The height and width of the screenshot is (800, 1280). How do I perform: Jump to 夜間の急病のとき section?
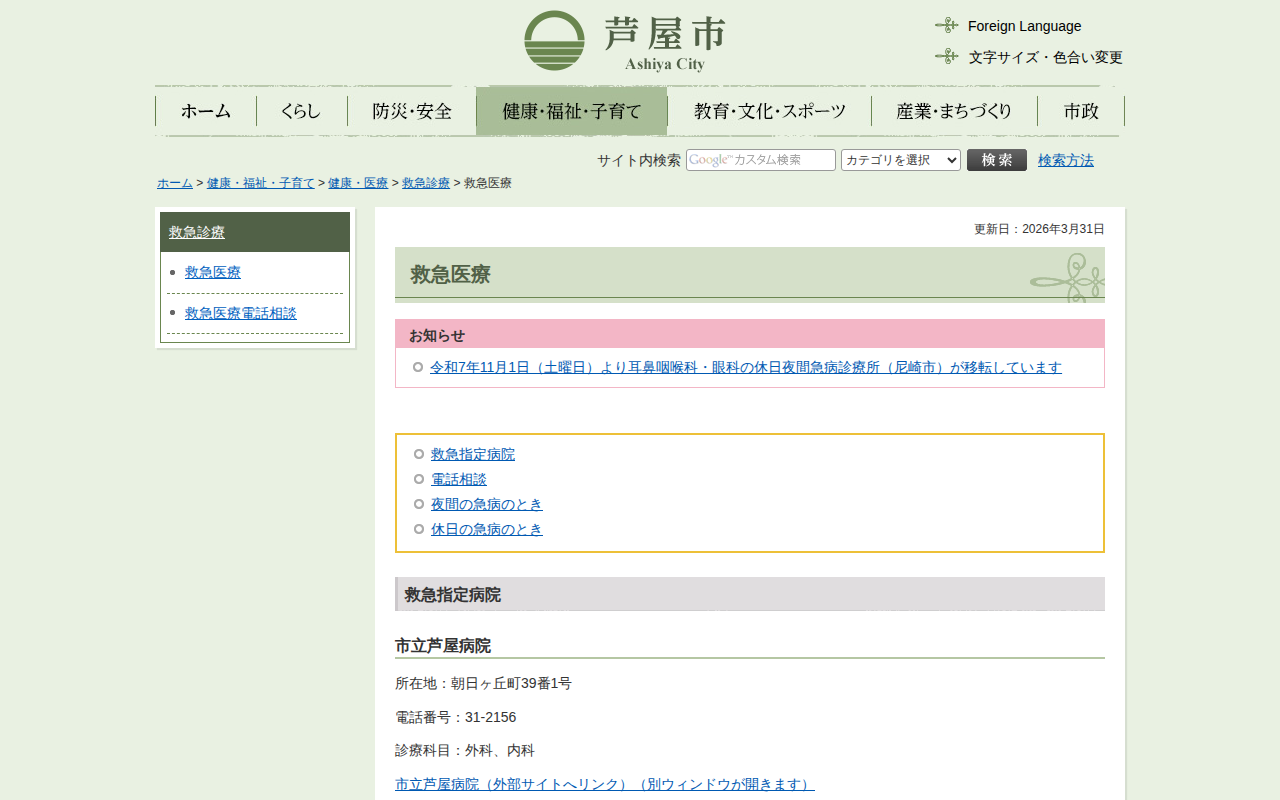click(486, 504)
